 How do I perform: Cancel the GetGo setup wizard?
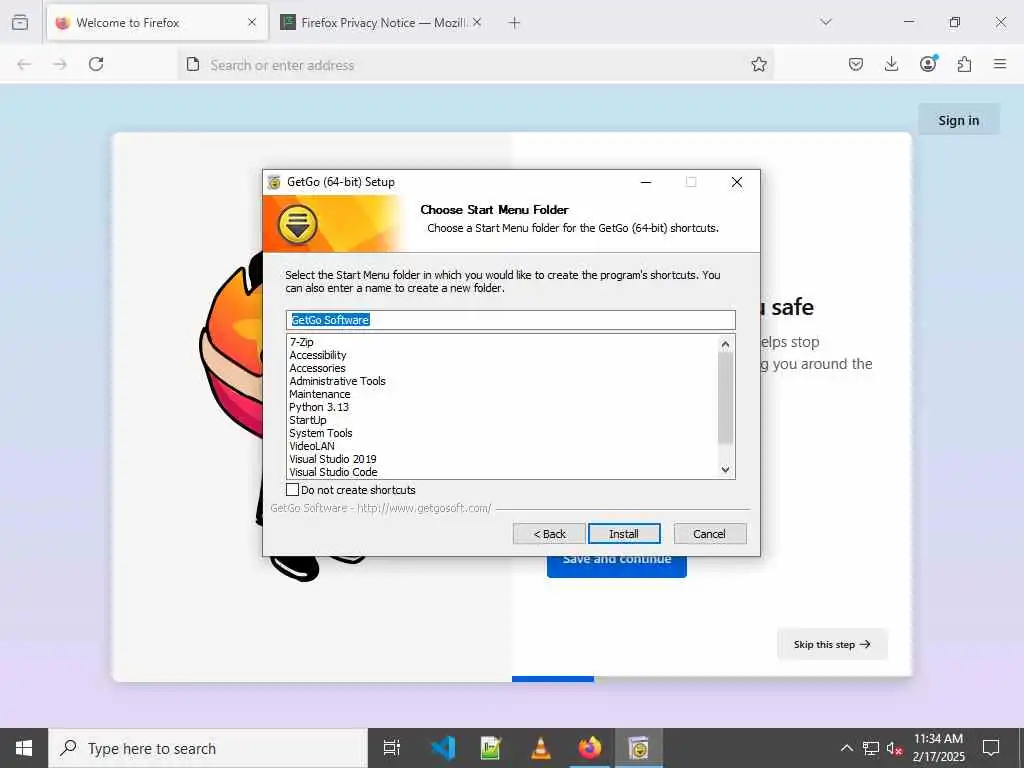click(x=709, y=534)
